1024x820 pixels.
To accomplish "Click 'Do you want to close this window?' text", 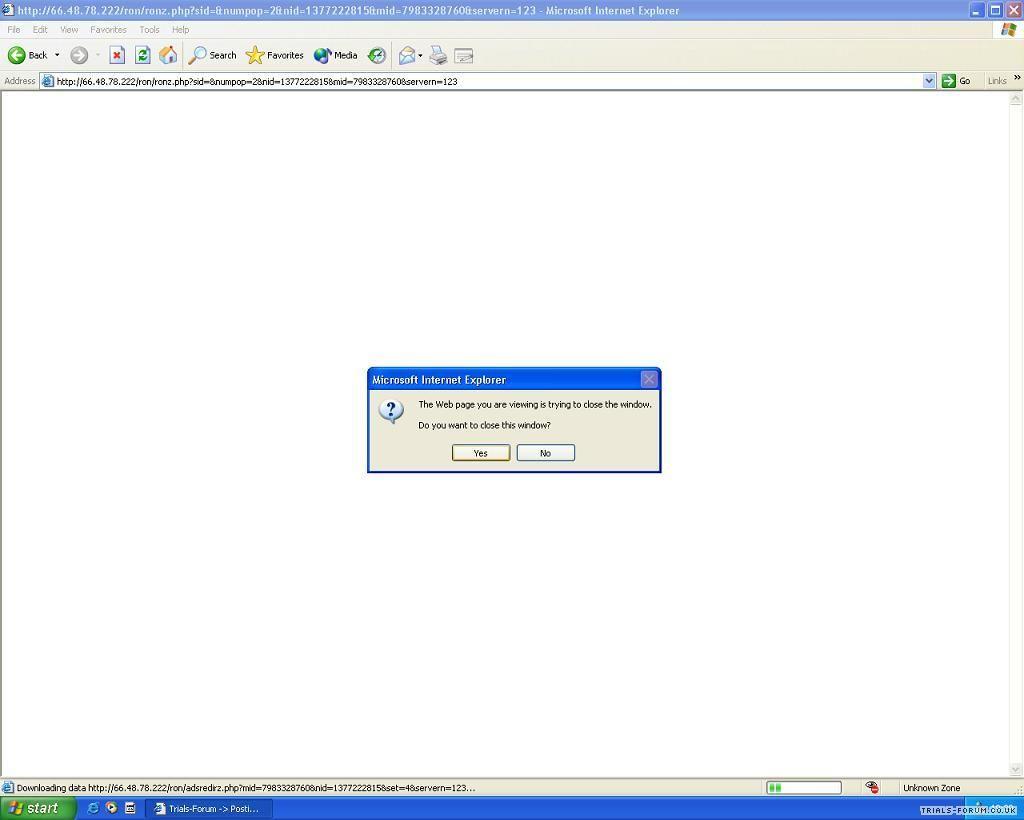I will click(x=484, y=425).
